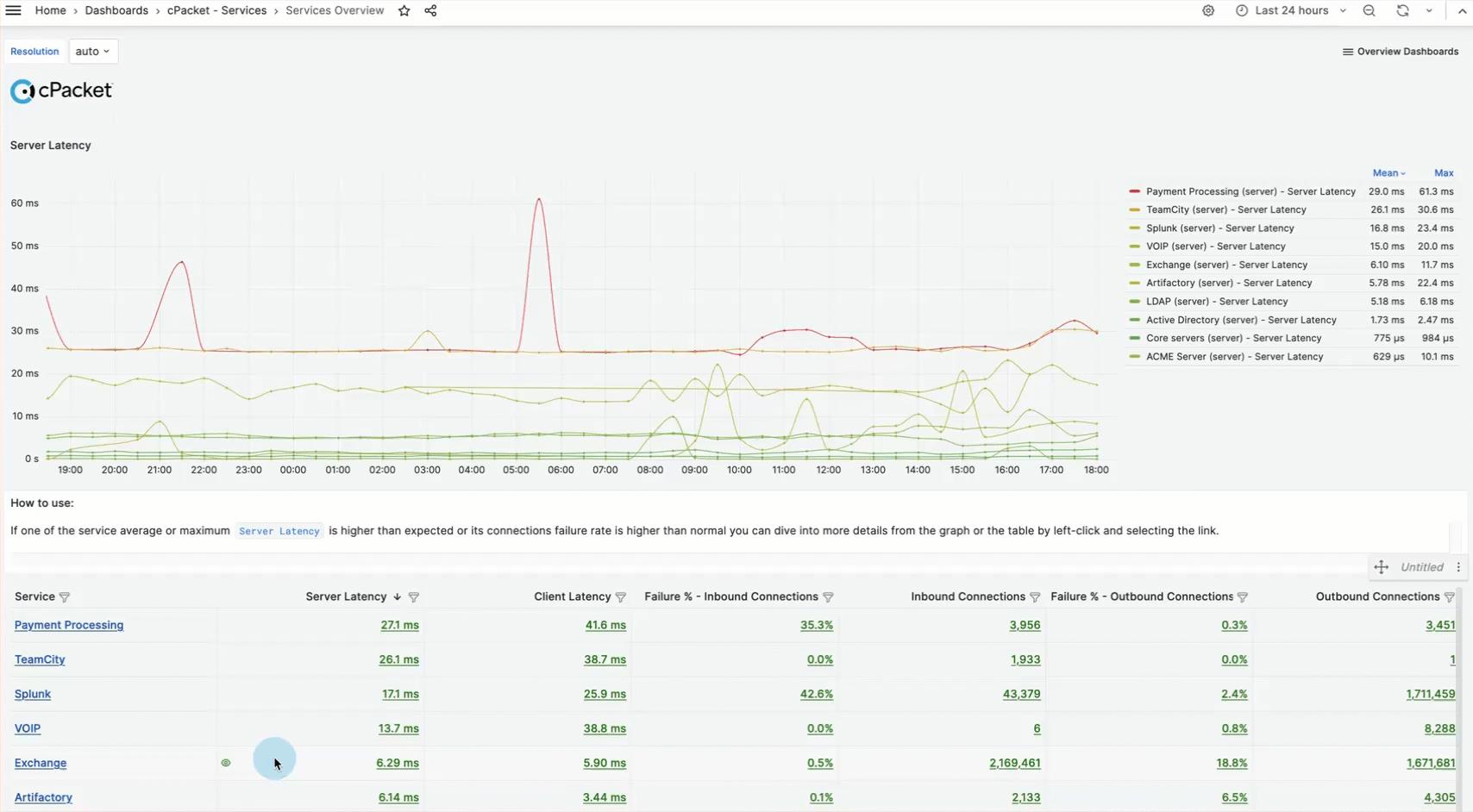Click the cPacket logo
The width and height of the screenshot is (1473, 812).
61,91
